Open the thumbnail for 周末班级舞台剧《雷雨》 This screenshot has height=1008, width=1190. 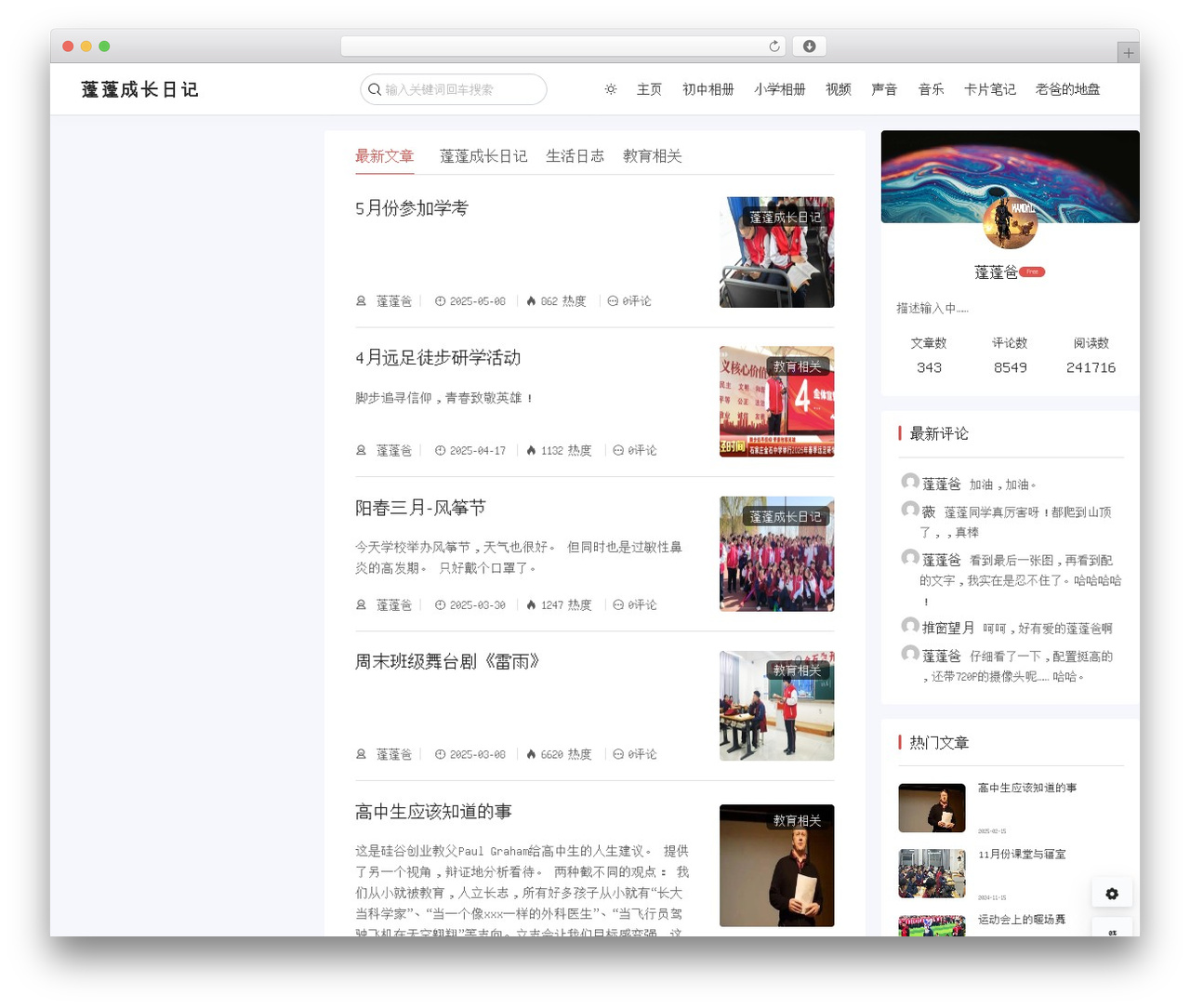[776, 706]
